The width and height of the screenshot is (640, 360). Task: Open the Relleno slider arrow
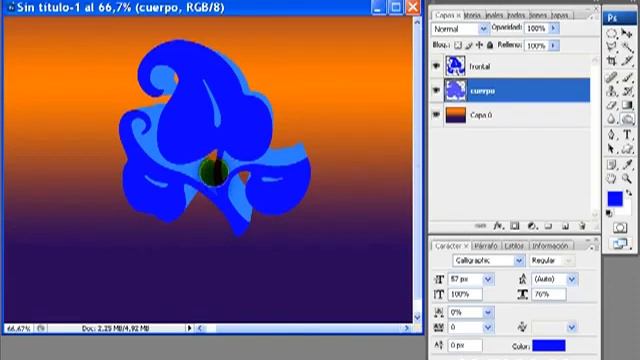pos(553,45)
